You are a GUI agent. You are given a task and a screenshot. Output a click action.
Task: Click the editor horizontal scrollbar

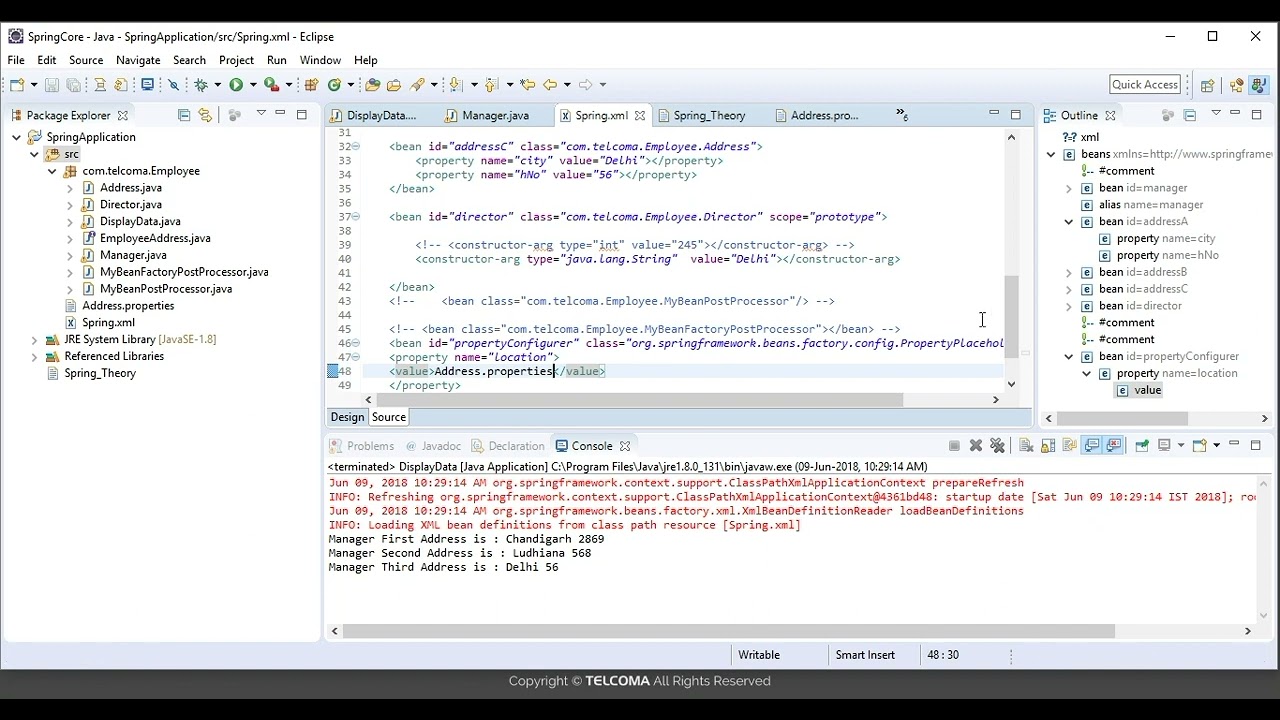point(641,400)
